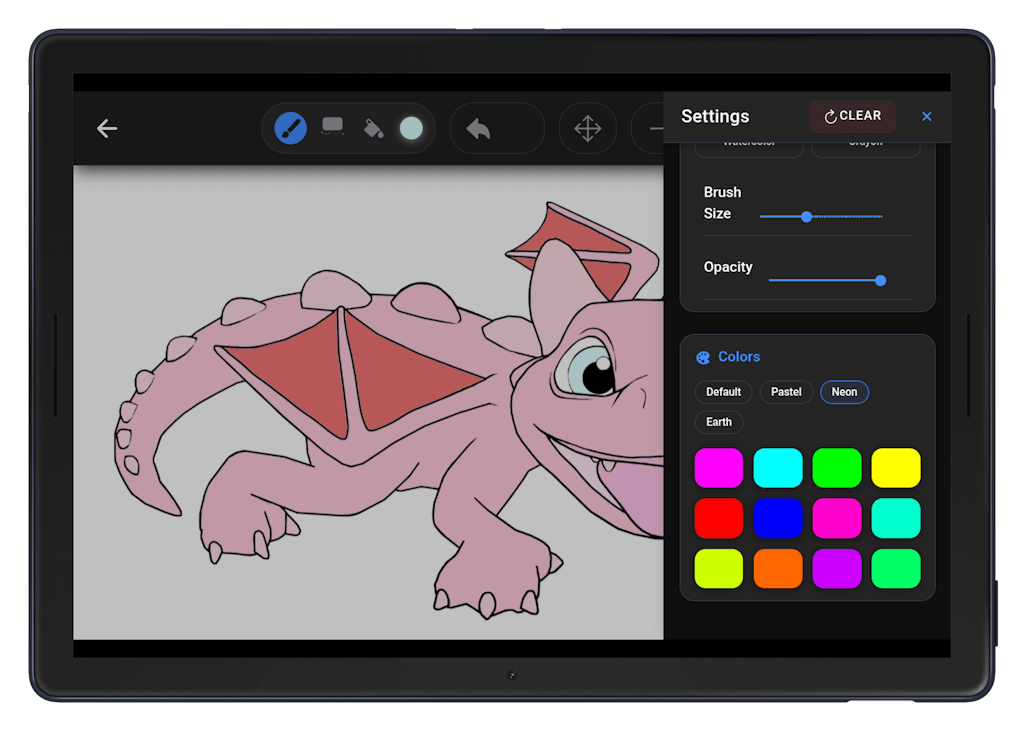
Task: Click the dragon's eye on canvas
Action: pos(586,369)
